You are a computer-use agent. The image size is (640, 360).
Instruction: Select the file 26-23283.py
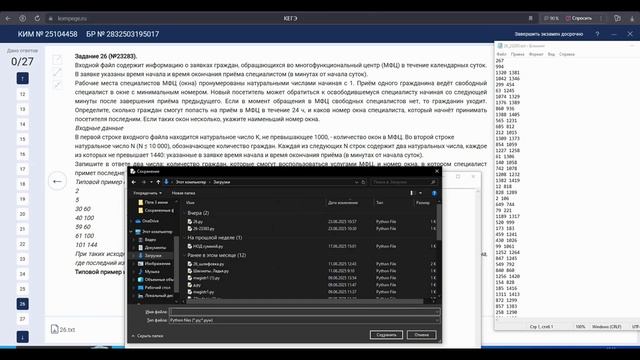201,229
